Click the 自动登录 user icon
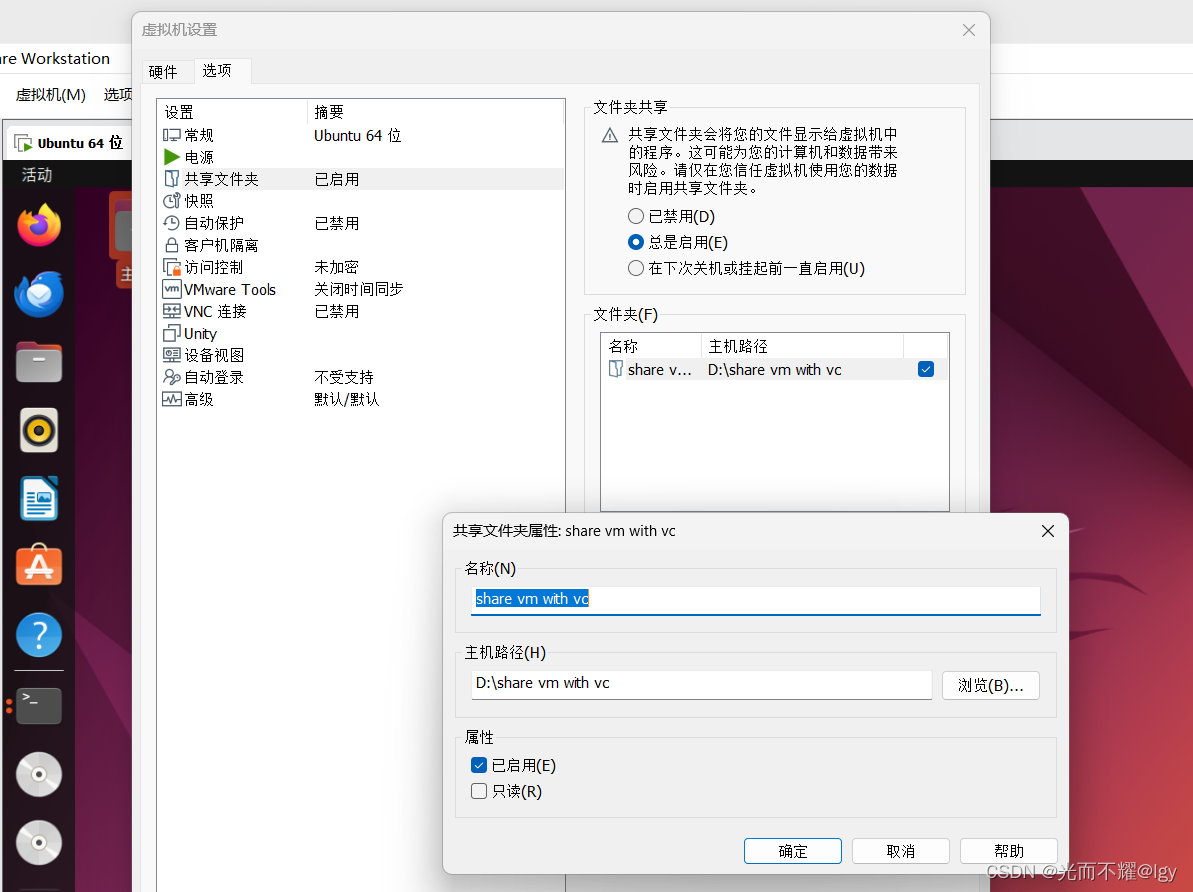Viewport: 1193px width, 892px height. pyautogui.click(x=171, y=377)
